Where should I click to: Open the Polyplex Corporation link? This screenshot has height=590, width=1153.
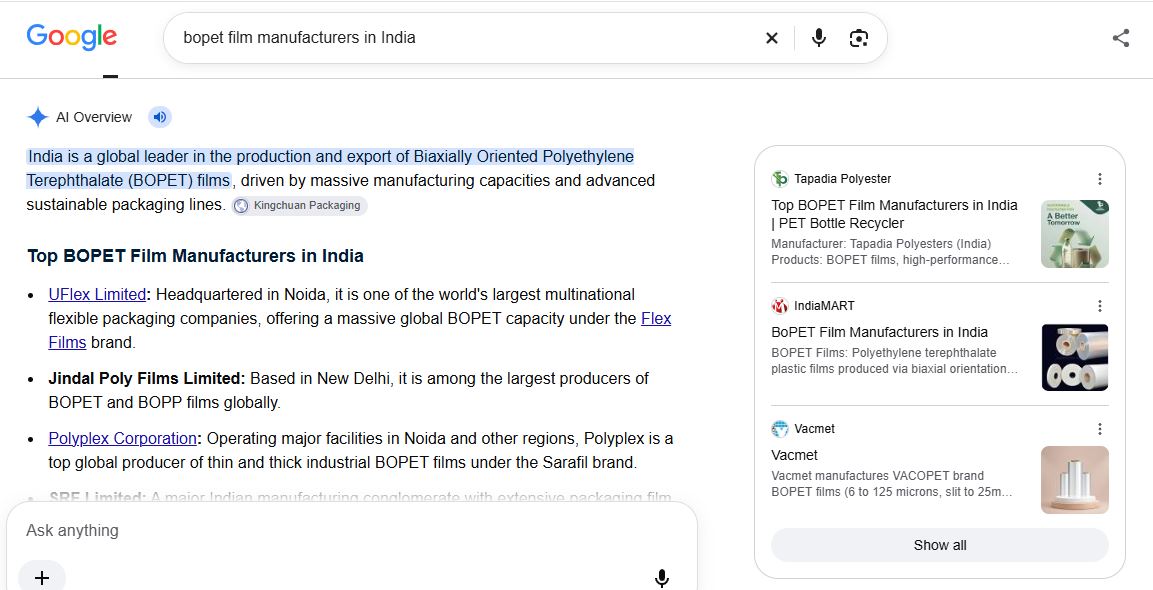click(122, 438)
